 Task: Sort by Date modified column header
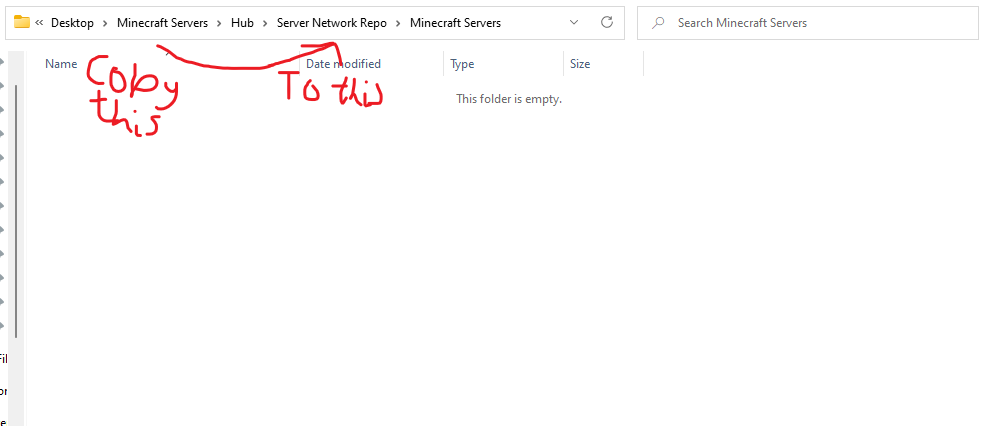(x=343, y=64)
